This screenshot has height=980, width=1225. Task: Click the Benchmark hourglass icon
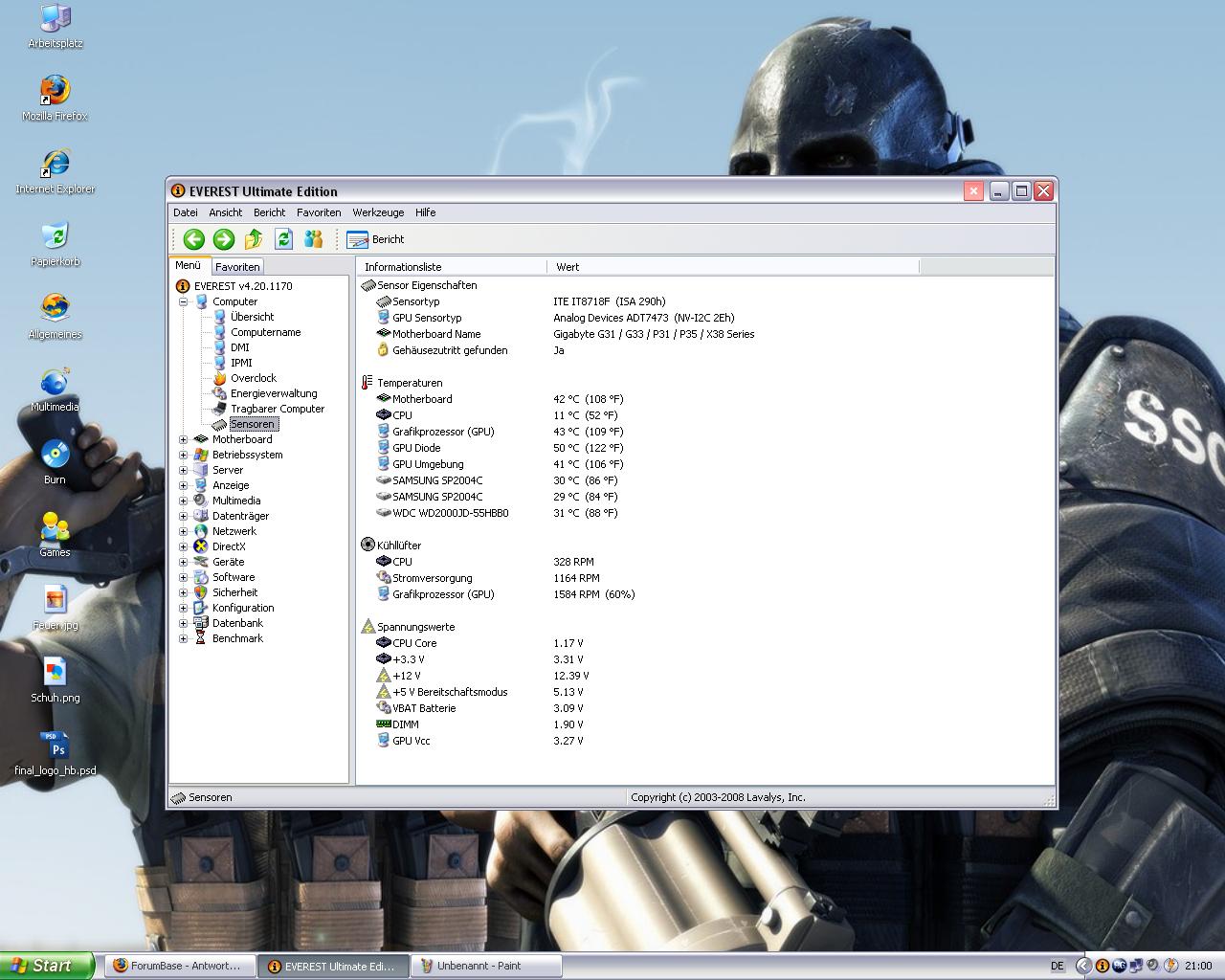click(x=201, y=638)
